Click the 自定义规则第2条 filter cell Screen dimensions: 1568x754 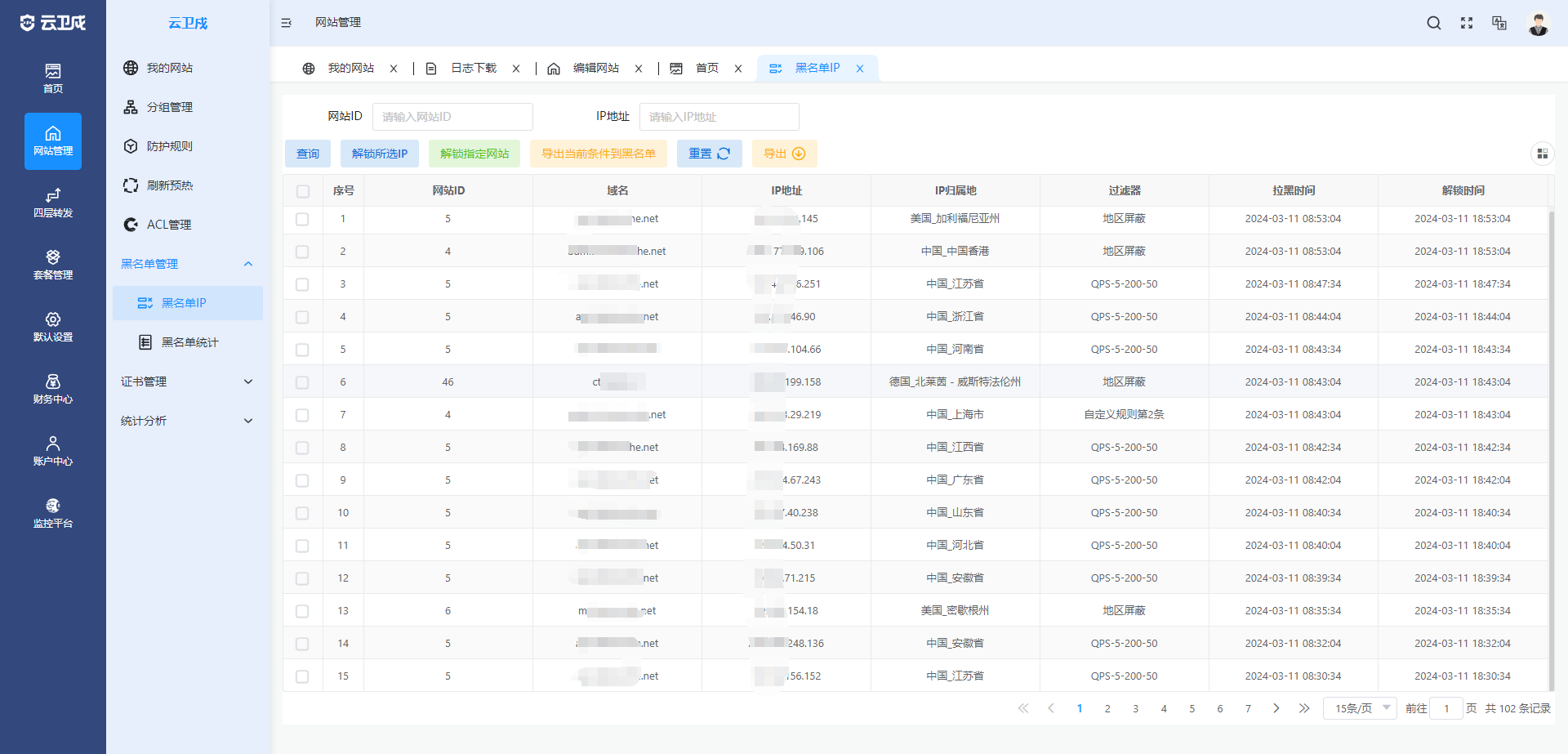[x=1125, y=415]
